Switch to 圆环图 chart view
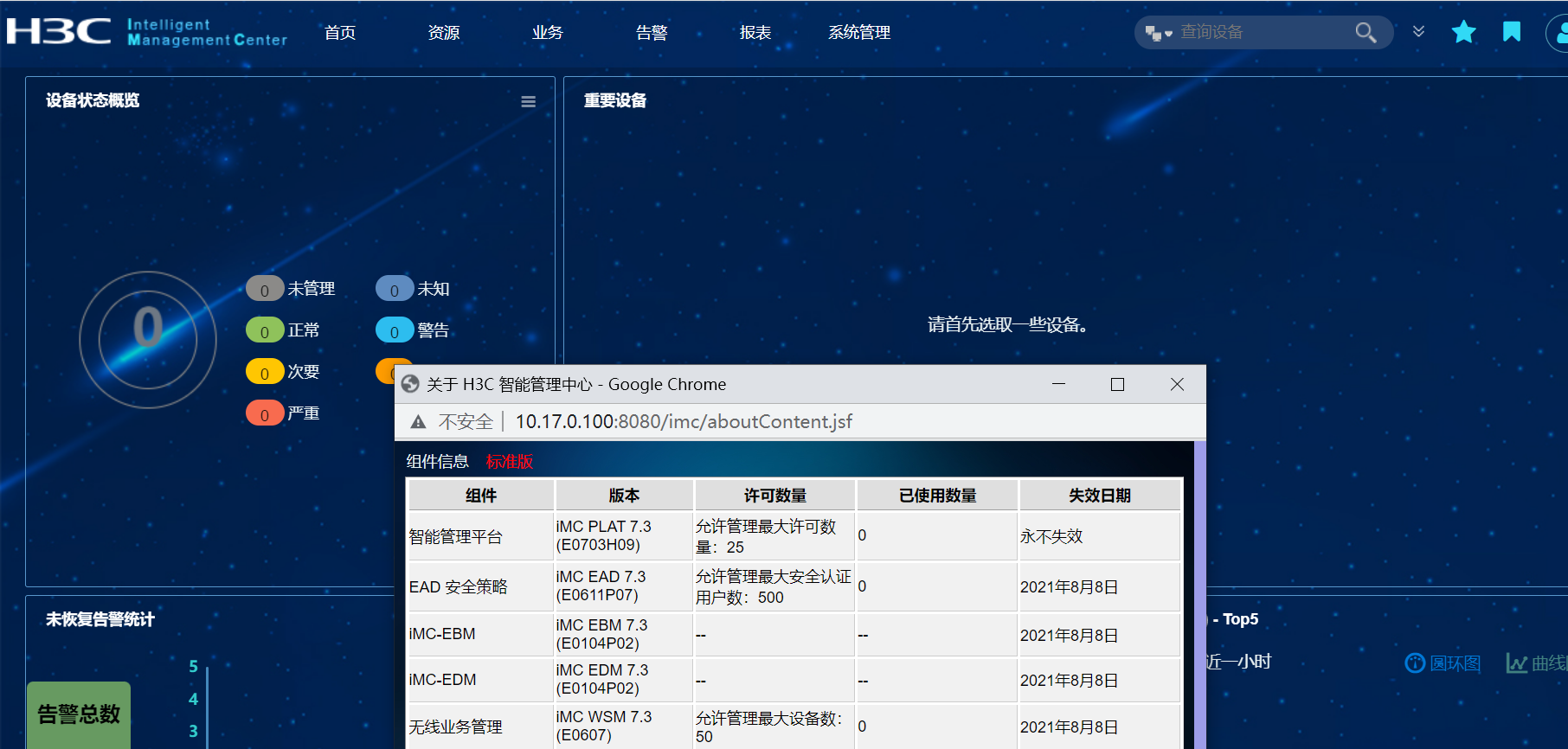 click(x=1443, y=663)
